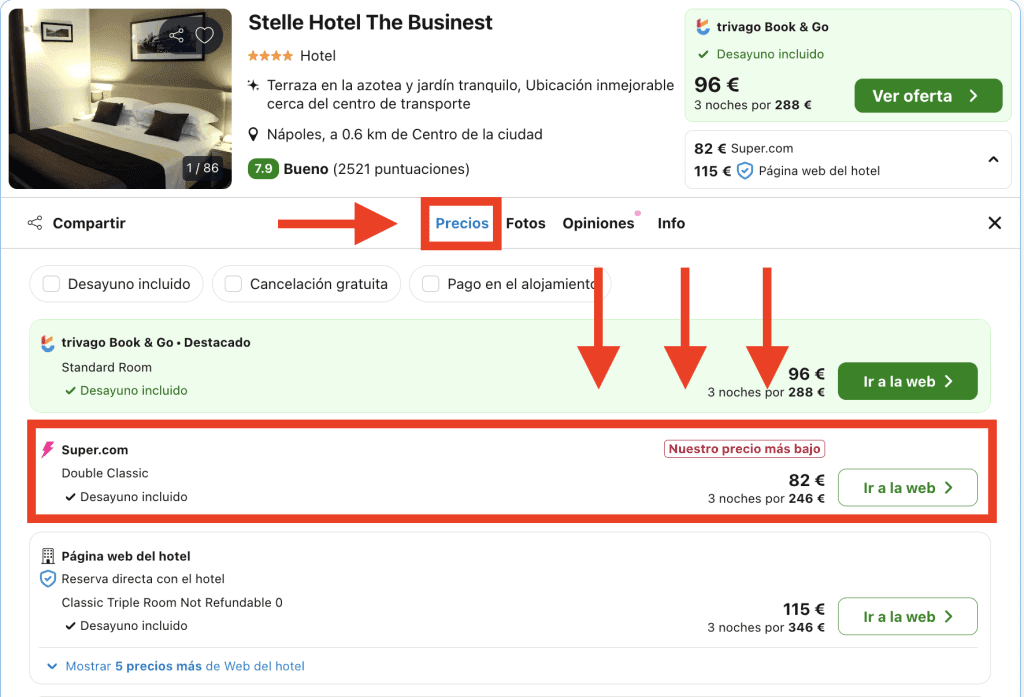Viewport: 1024px width, 697px height.
Task: Close the hotel details panel
Action: point(994,223)
